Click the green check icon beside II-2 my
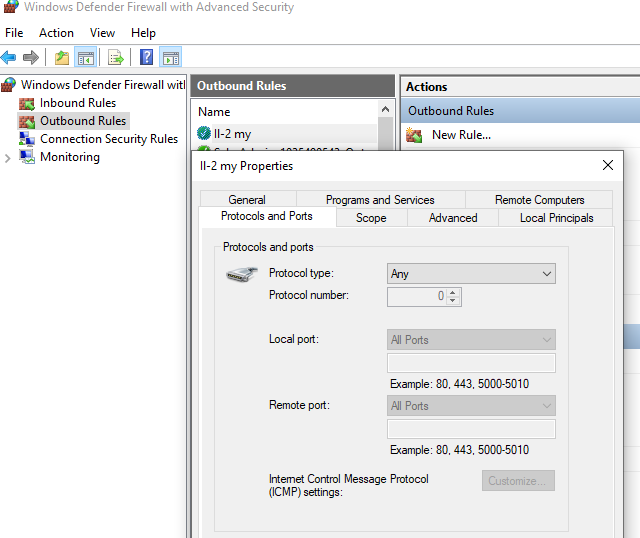Screen dimensions: 640x538 204,133
